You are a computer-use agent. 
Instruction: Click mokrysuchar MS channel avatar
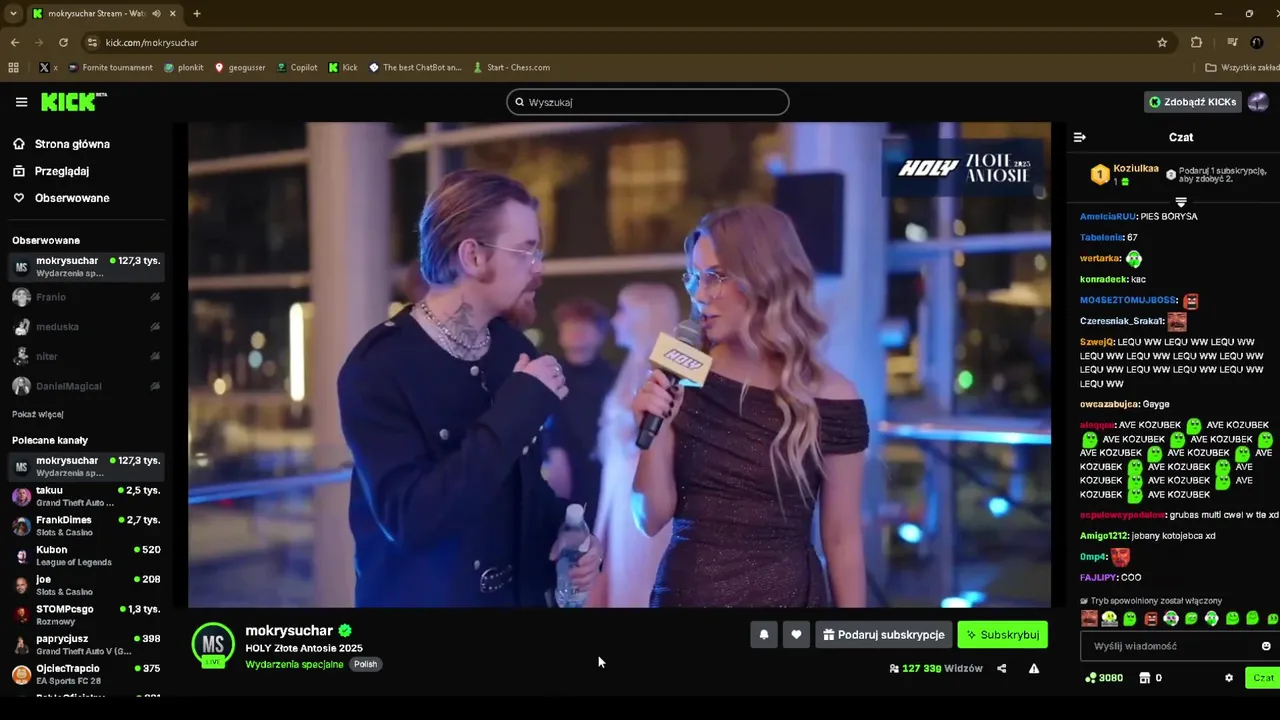click(213, 644)
